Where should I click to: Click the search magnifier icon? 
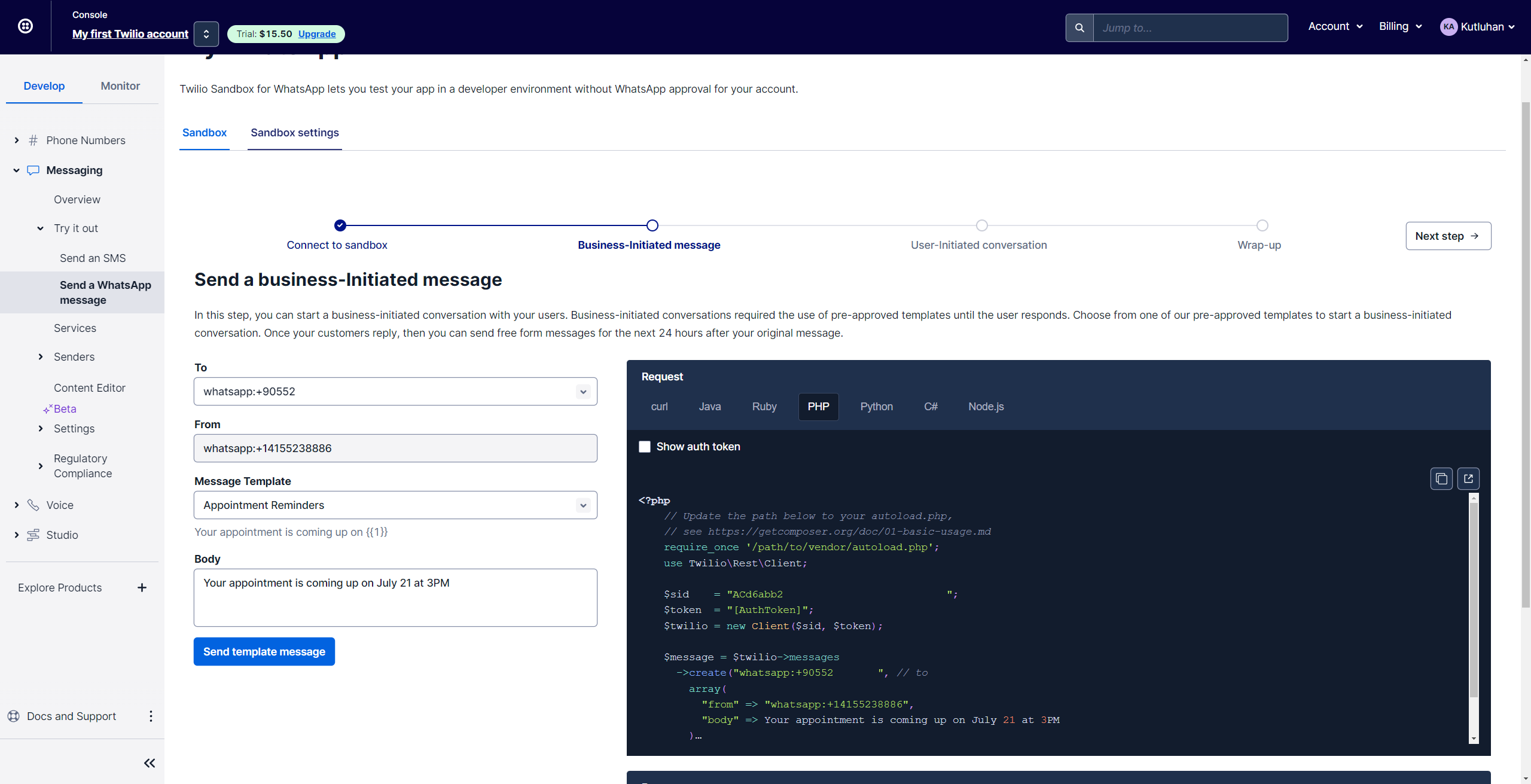(x=1079, y=28)
